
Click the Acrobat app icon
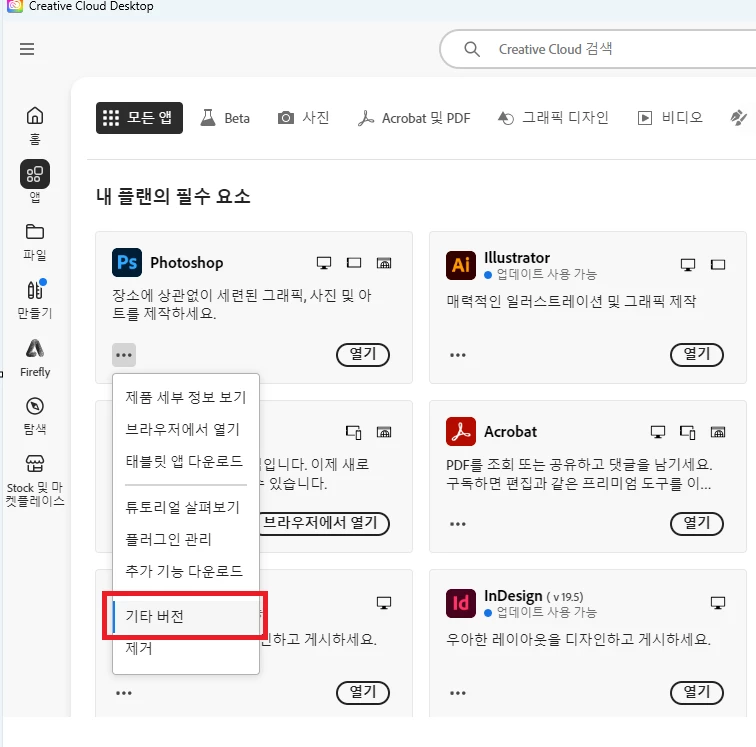pos(461,432)
